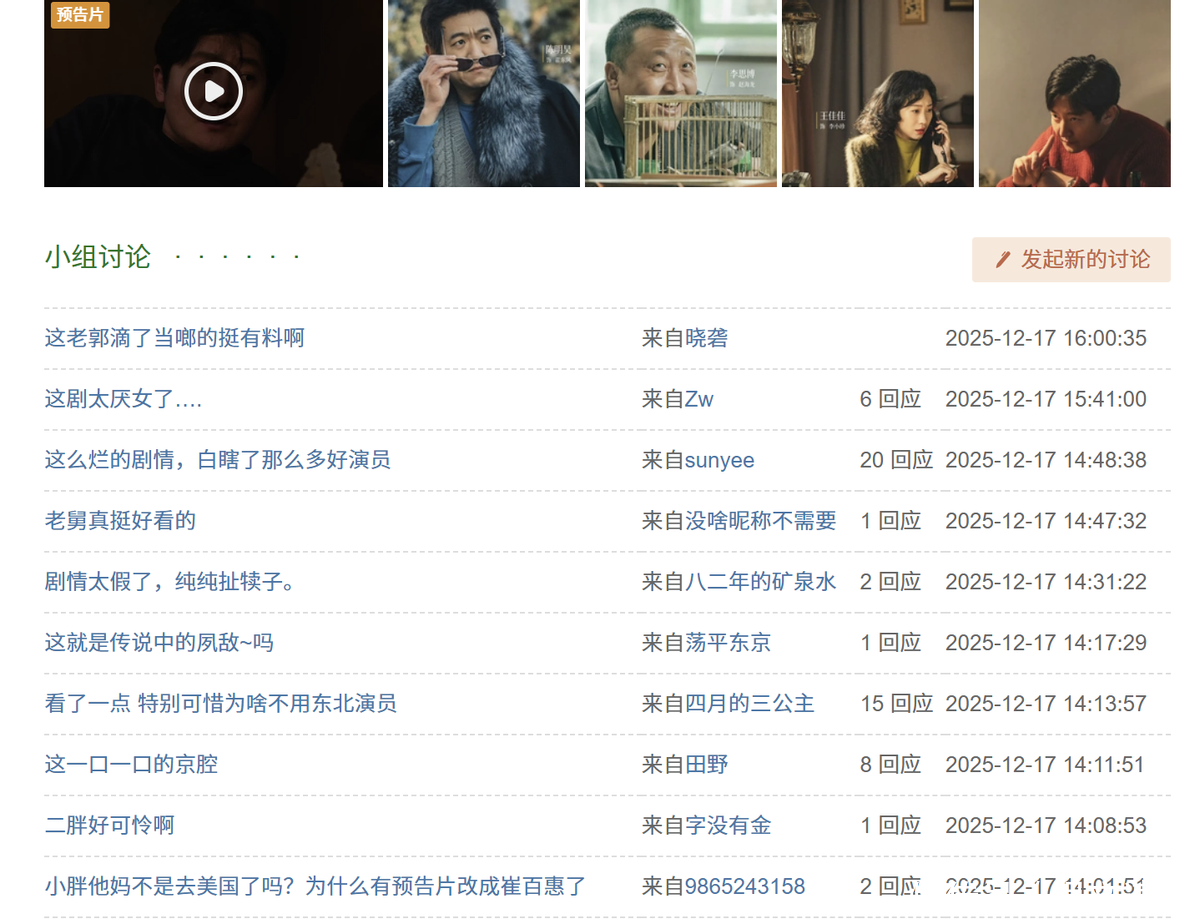Screen dimensions: 1200x920
Task: Open photo of woman on telephone
Action: tap(877, 92)
